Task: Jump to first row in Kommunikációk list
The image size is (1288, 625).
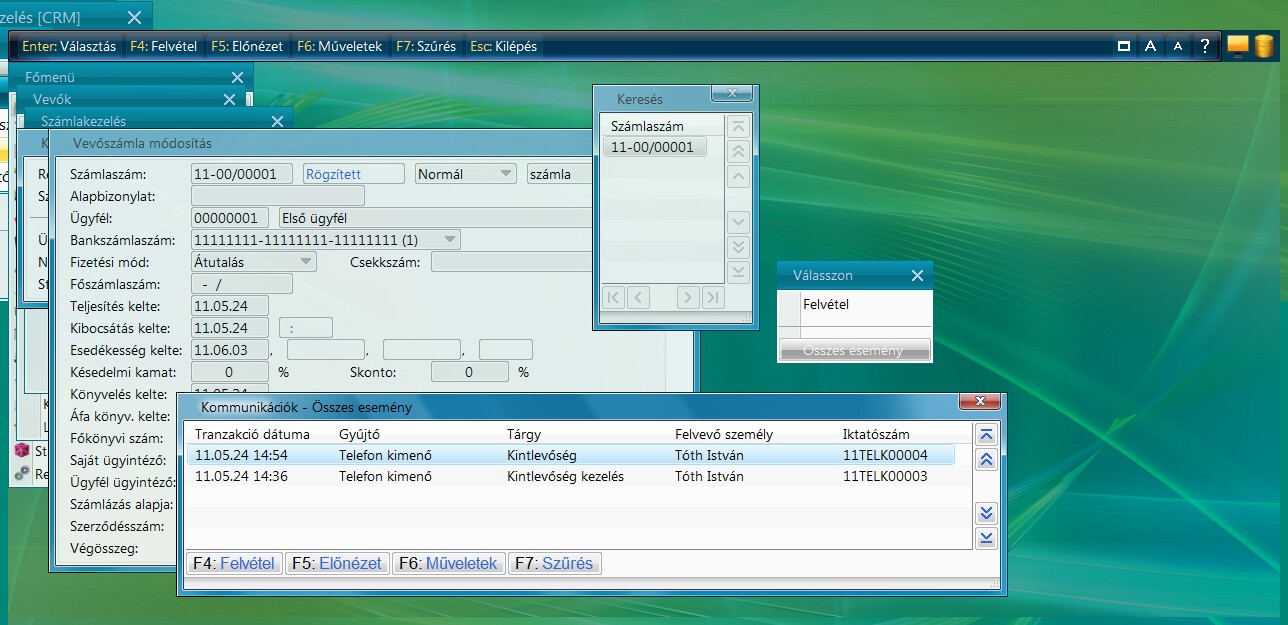Action: click(986, 434)
